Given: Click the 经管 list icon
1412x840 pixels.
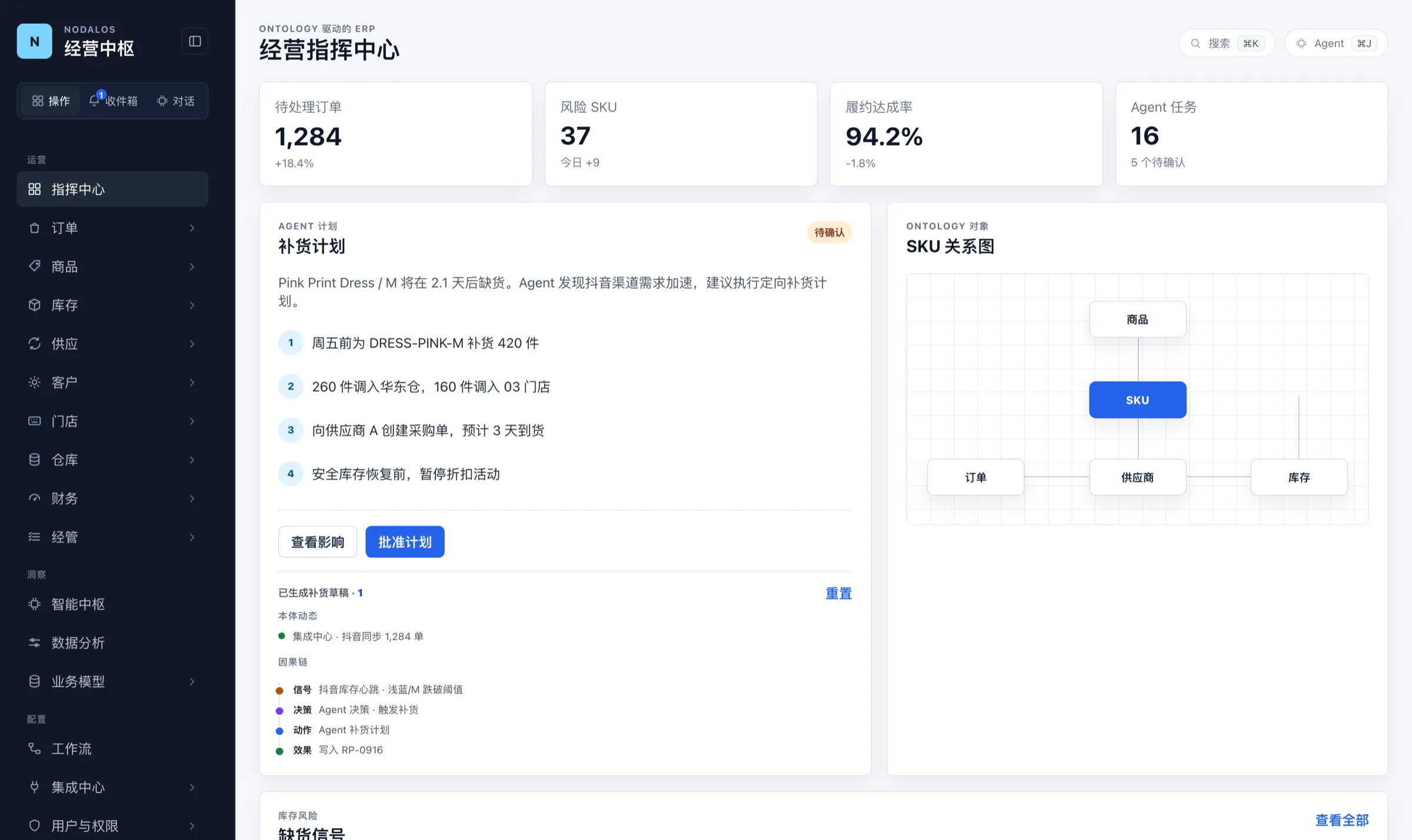Looking at the screenshot, I should [x=35, y=536].
